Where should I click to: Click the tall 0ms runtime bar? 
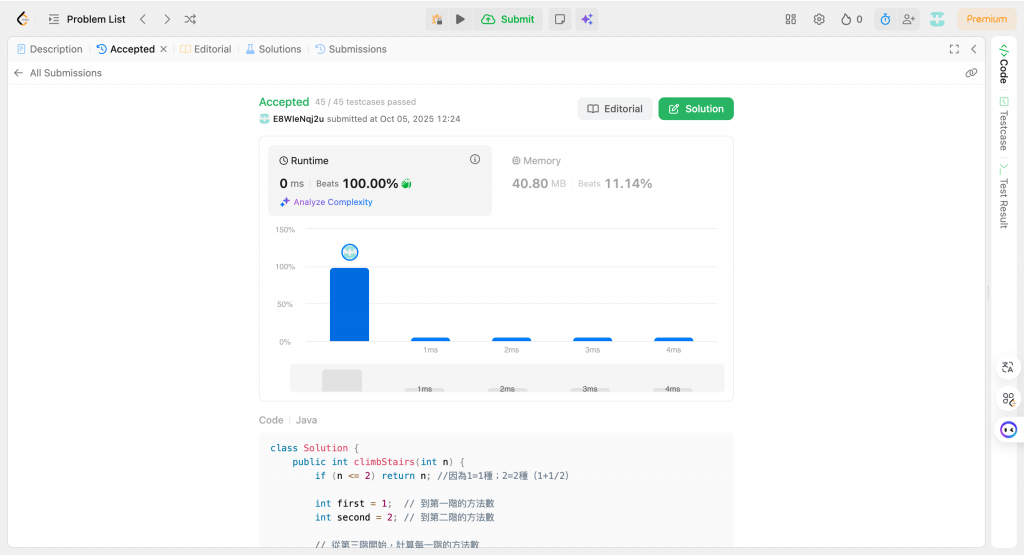pyautogui.click(x=349, y=304)
